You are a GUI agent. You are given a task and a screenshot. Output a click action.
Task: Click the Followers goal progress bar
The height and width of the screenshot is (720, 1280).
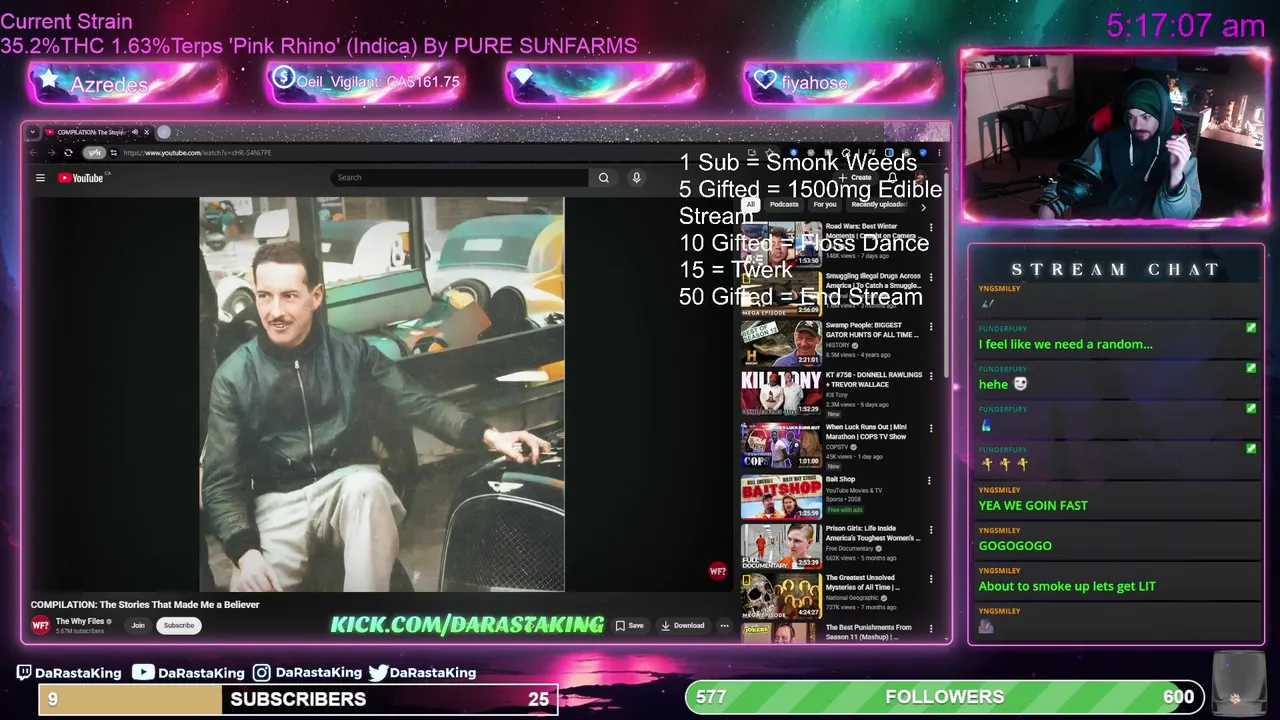(945, 697)
